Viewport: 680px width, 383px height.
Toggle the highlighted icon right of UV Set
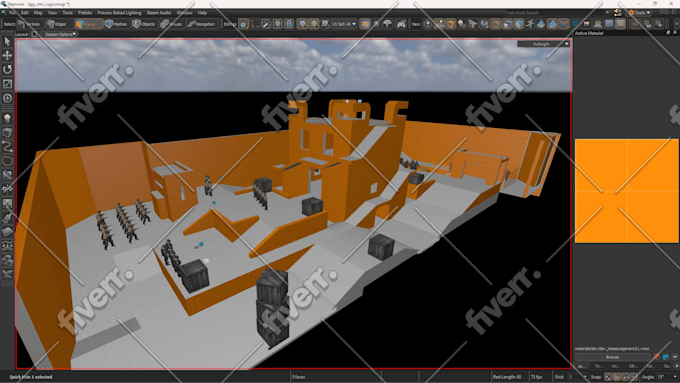[365, 24]
